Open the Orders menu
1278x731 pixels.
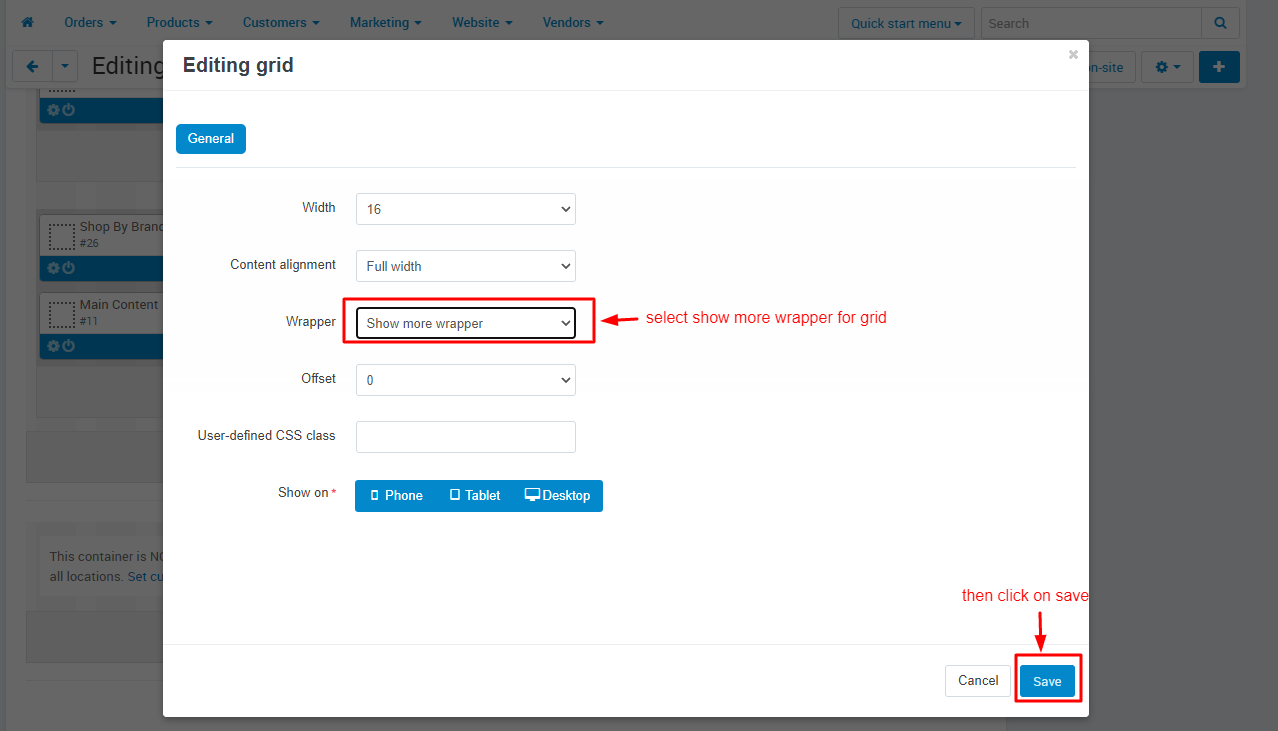pos(90,22)
